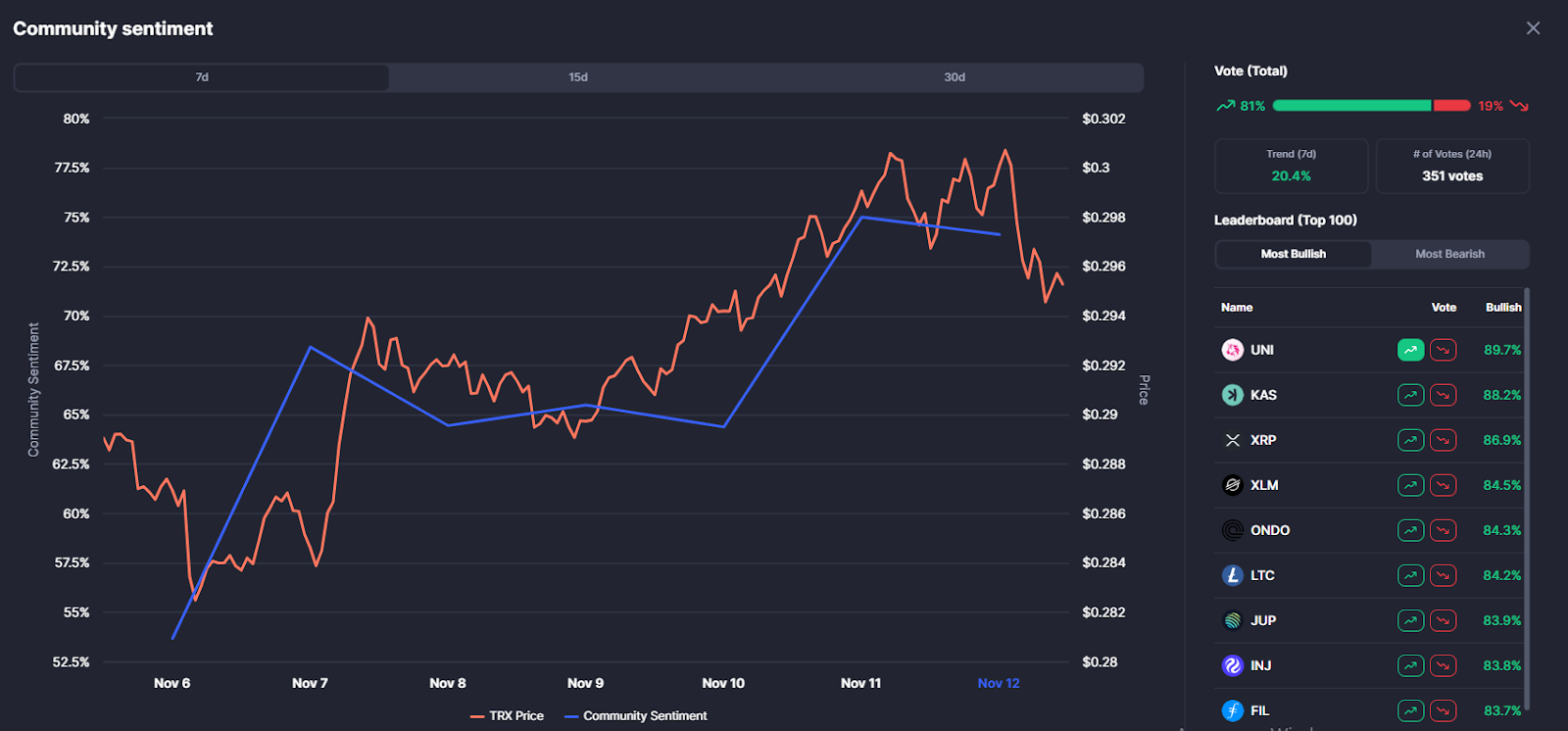Vote bullish on UNI
Image resolution: width=1568 pixels, height=731 pixels.
point(1410,350)
